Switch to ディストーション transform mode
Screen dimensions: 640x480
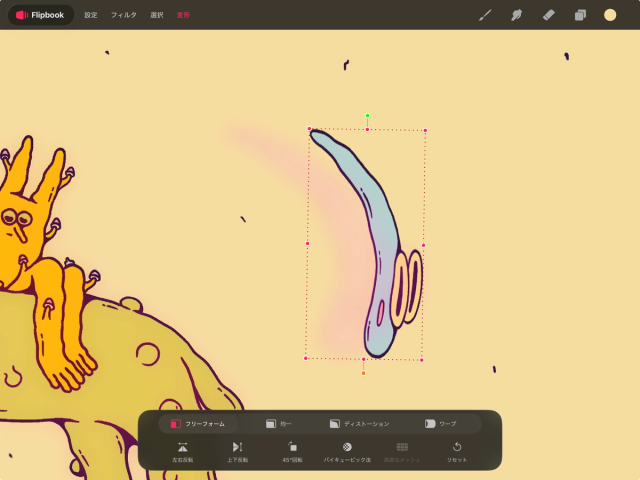coord(359,424)
